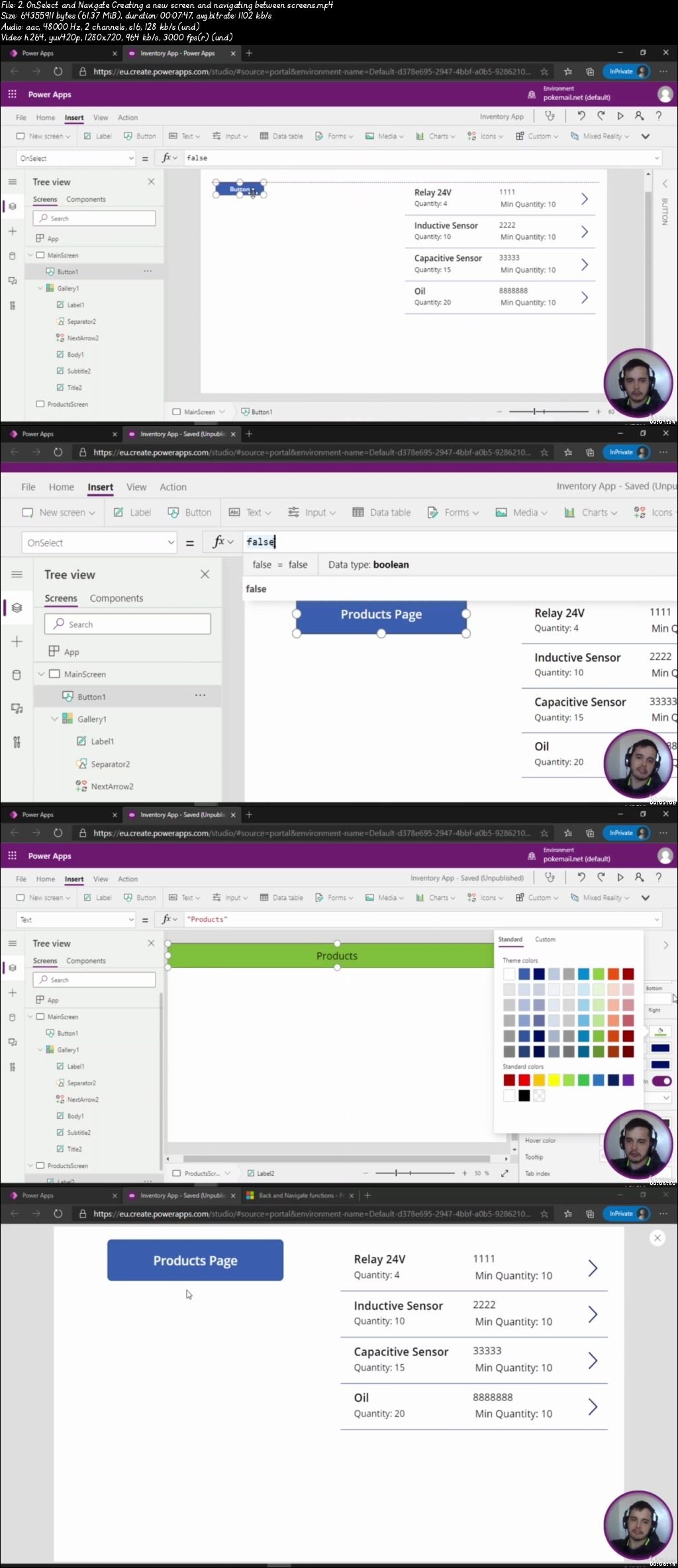The width and height of the screenshot is (678, 1568).
Task: Insert a Data table in the zoomed second frame
Action: [381, 513]
